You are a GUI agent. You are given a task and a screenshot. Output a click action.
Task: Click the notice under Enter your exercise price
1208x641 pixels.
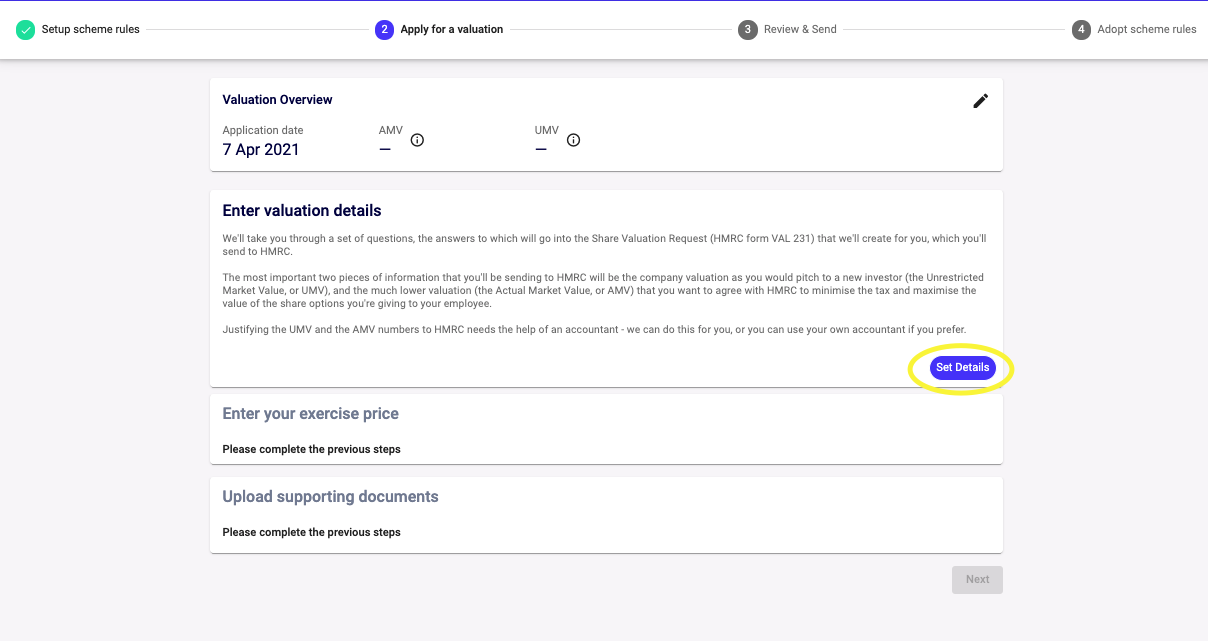(x=312, y=450)
